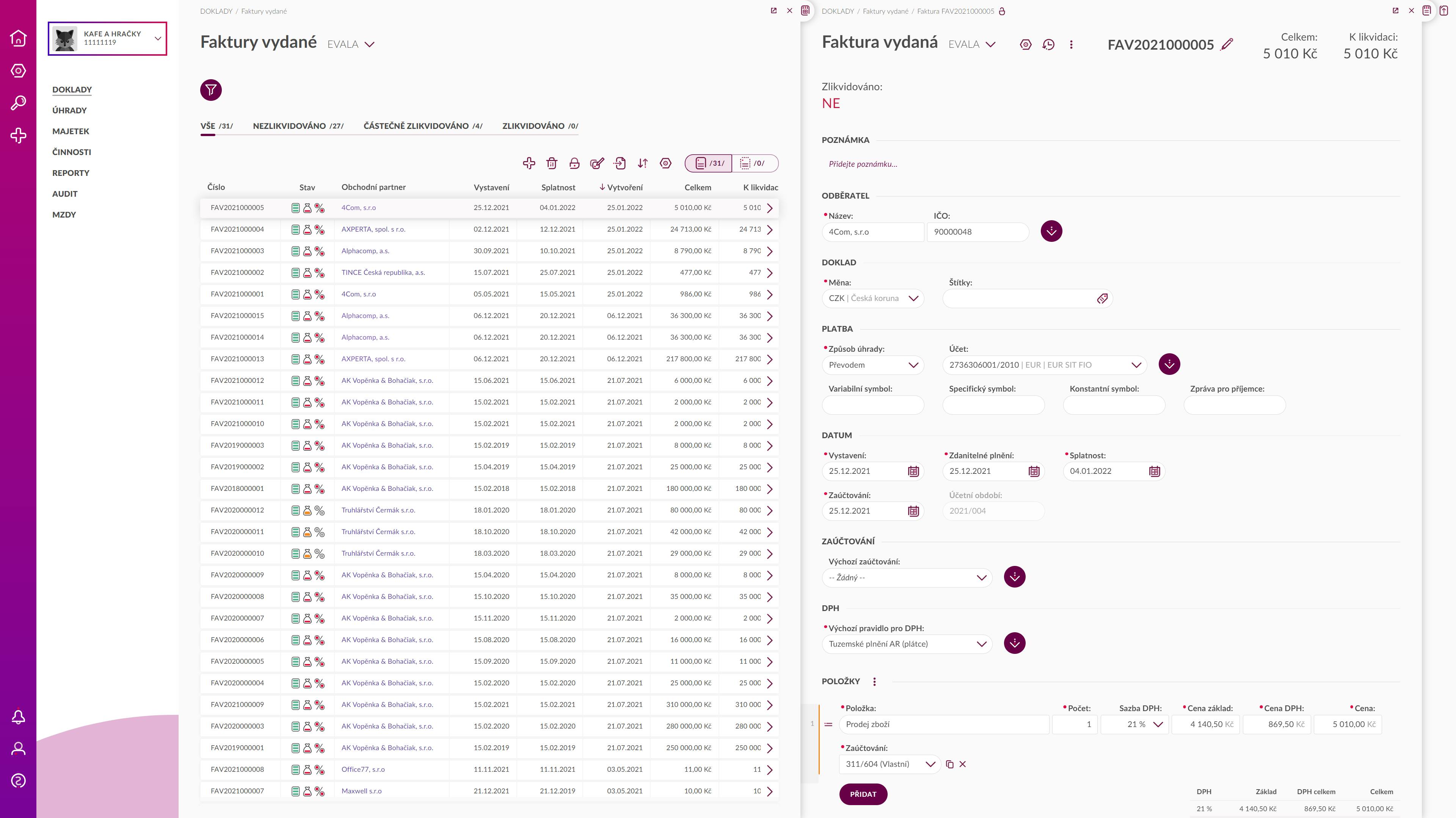Select the MAJETEK menu item
This screenshot has height=818, width=1456.
pos(71,132)
